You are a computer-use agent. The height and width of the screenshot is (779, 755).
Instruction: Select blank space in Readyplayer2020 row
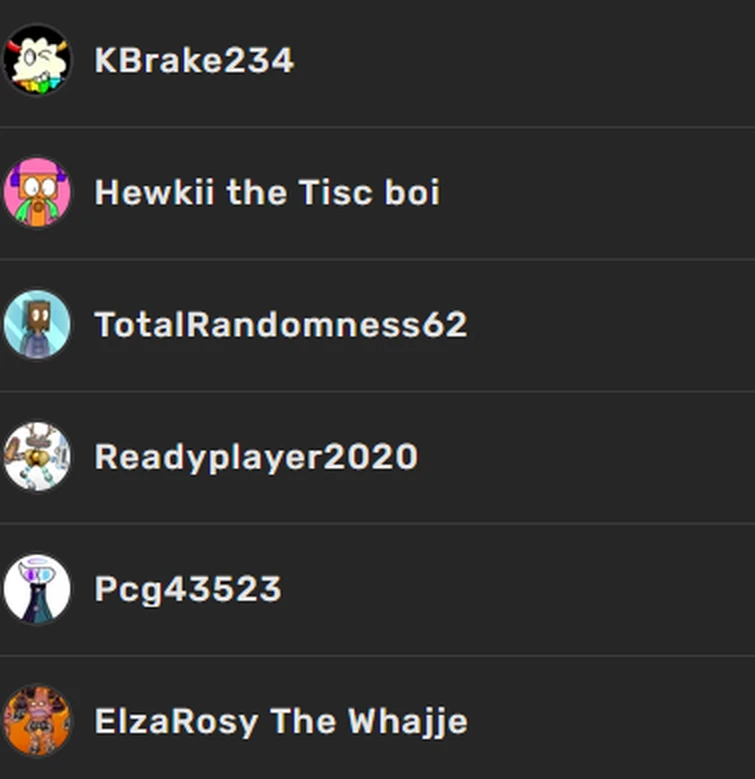(586, 457)
